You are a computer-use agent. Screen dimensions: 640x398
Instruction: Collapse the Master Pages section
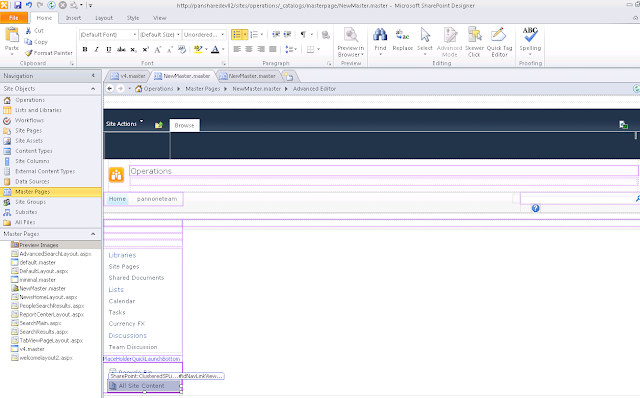coord(93,234)
